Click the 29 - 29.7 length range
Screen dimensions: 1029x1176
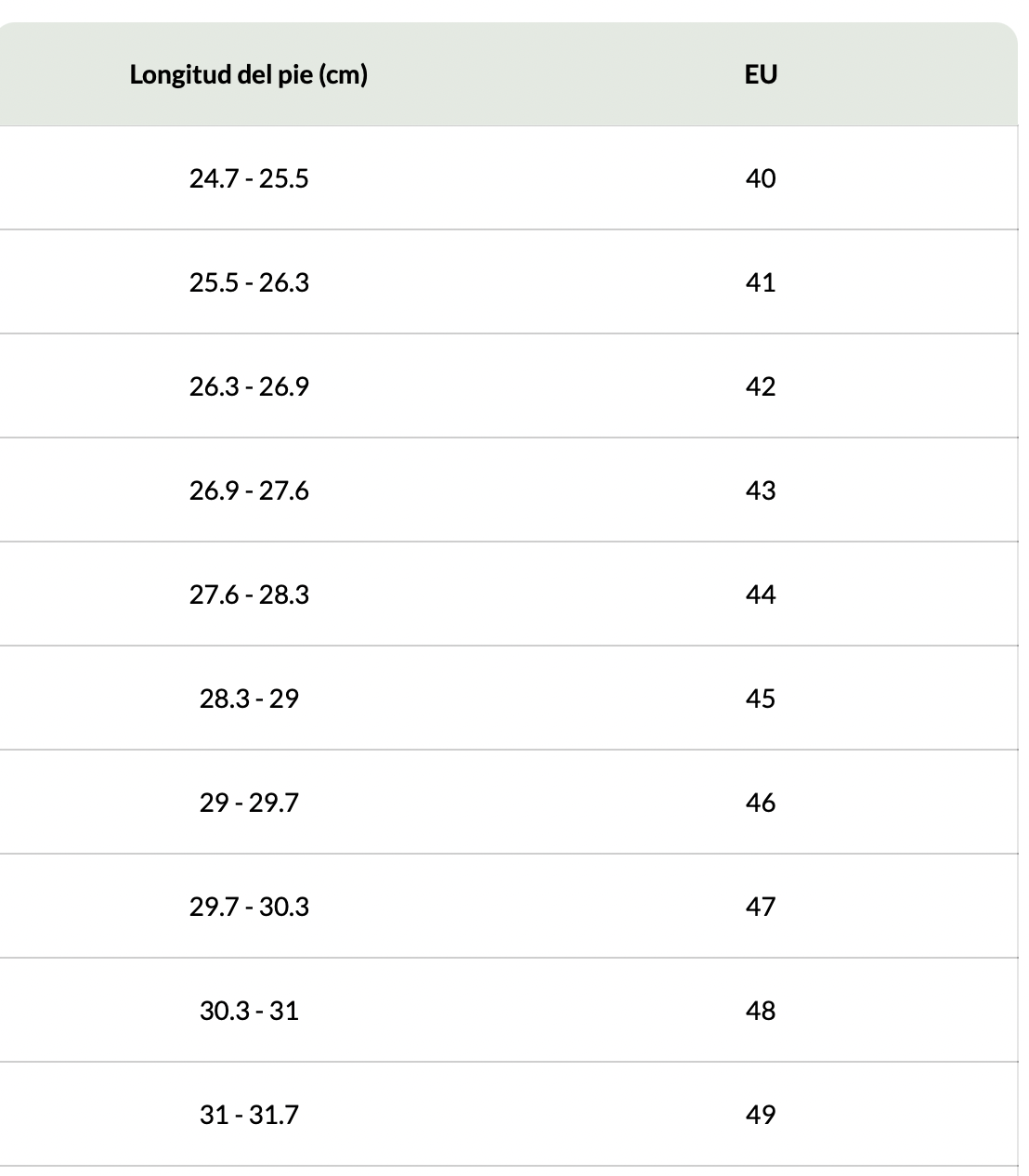[249, 803]
